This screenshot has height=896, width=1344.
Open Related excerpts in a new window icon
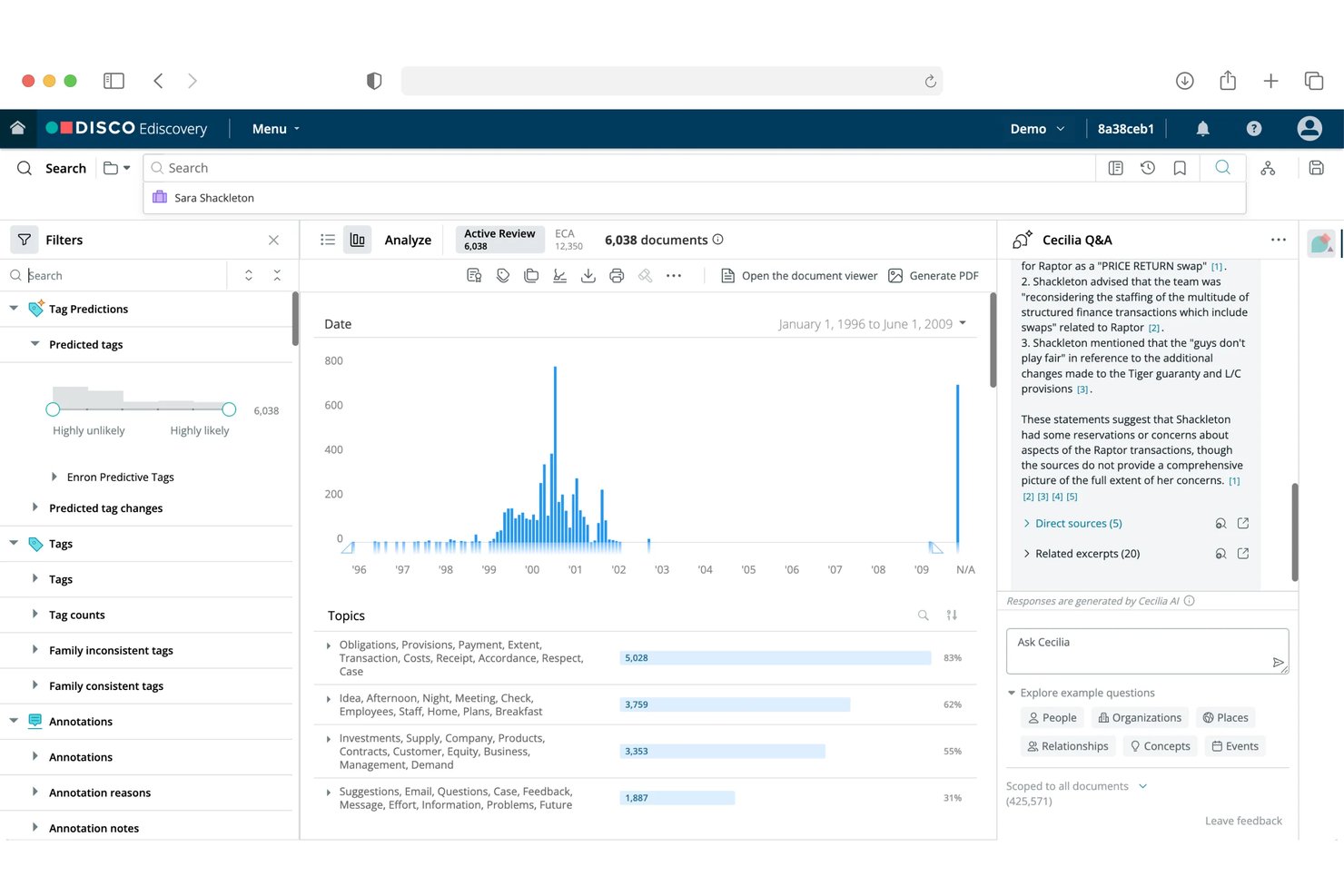pyautogui.click(x=1243, y=554)
